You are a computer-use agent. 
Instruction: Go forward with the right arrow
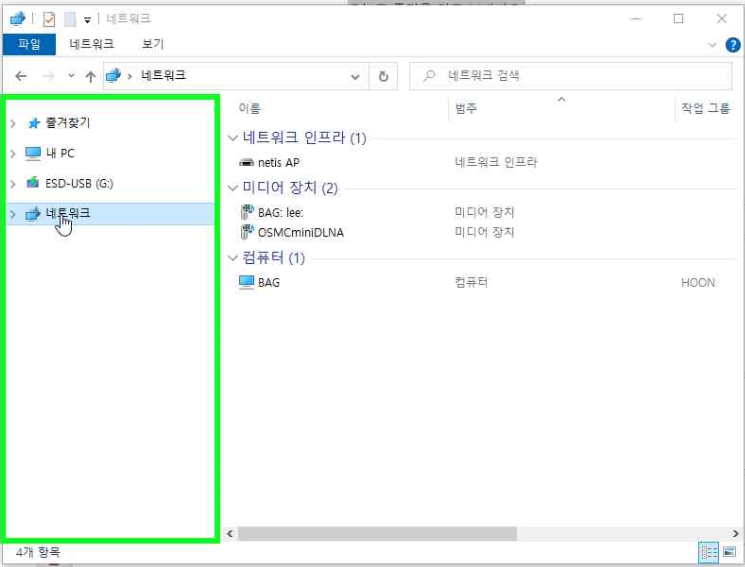click(x=48, y=76)
